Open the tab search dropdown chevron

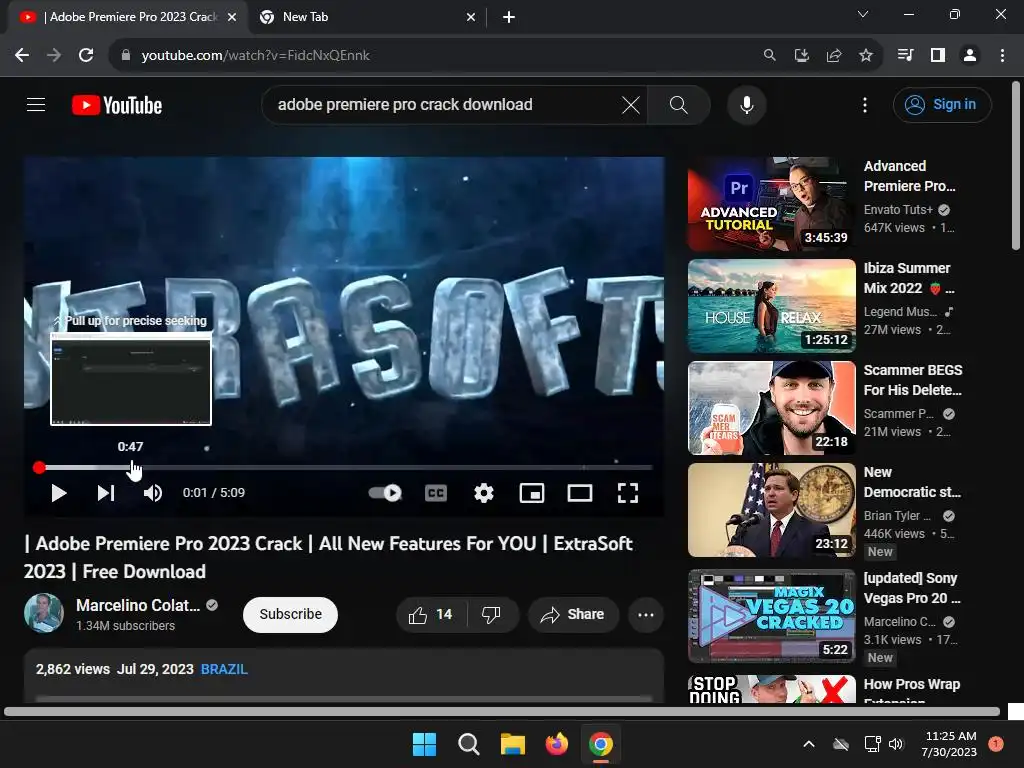pyautogui.click(x=863, y=14)
